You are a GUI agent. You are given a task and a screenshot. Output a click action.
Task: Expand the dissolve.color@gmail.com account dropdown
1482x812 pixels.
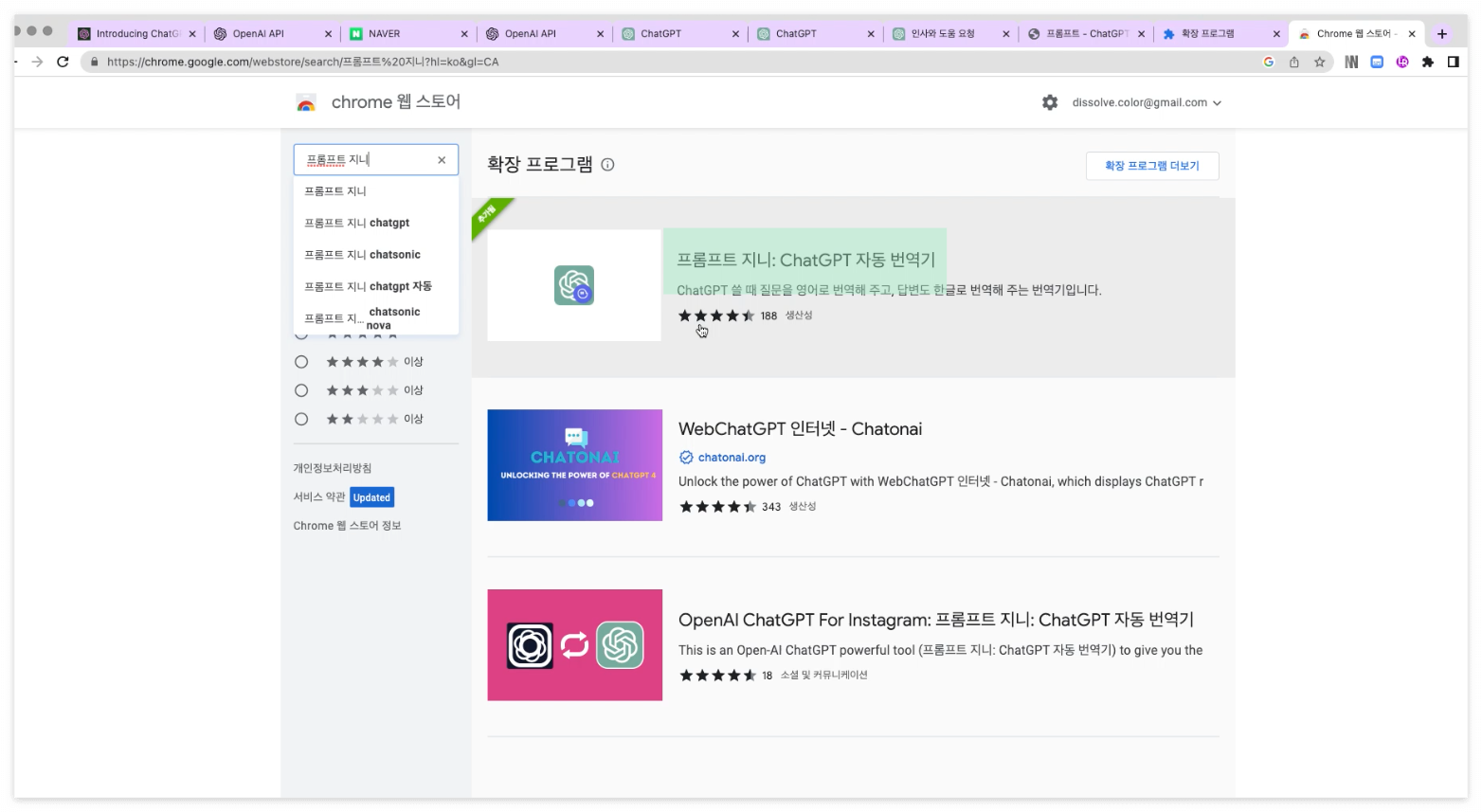click(1147, 102)
